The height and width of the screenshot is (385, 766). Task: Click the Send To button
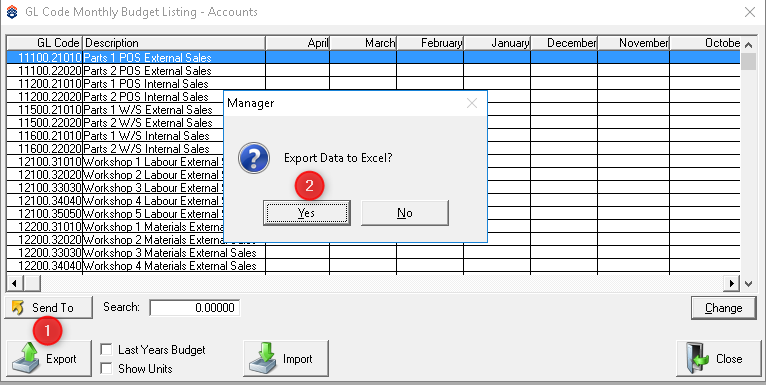(48, 308)
